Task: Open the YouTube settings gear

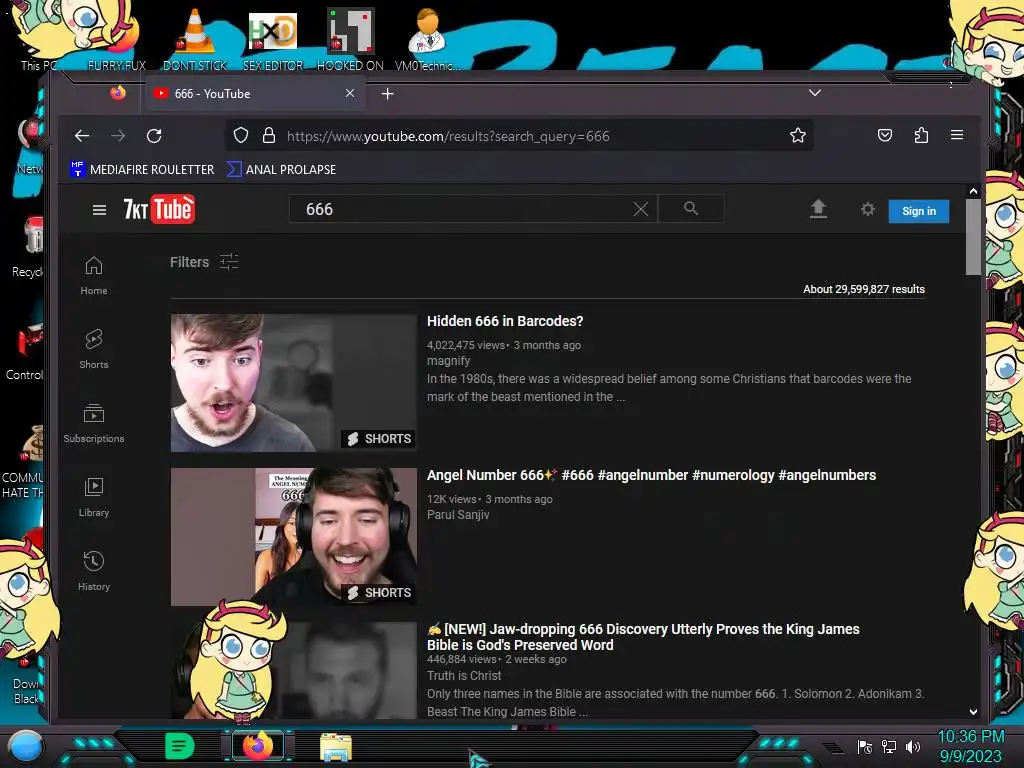Action: [x=867, y=209]
